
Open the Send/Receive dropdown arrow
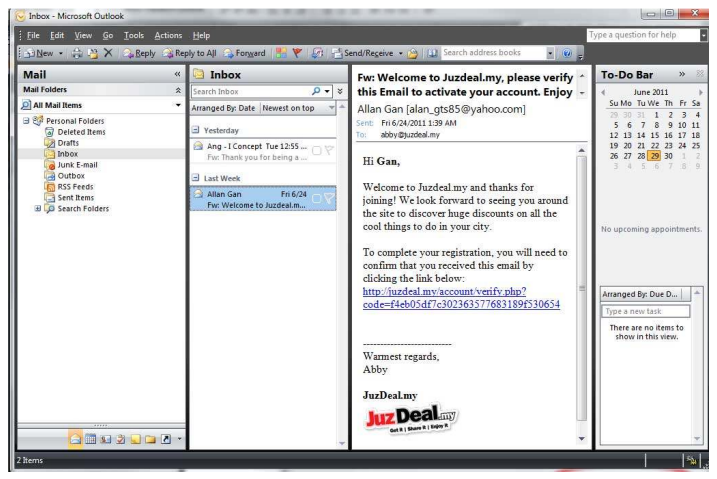point(401,53)
